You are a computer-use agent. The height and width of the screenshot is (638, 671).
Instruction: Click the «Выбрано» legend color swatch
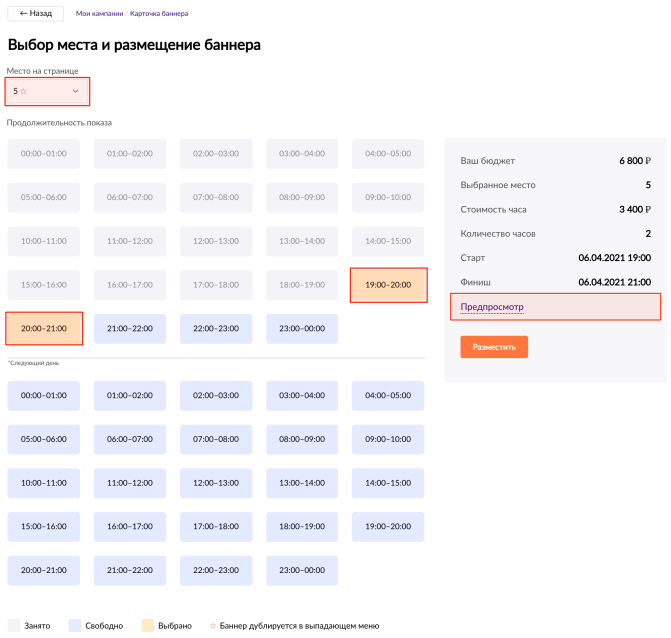point(145,625)
